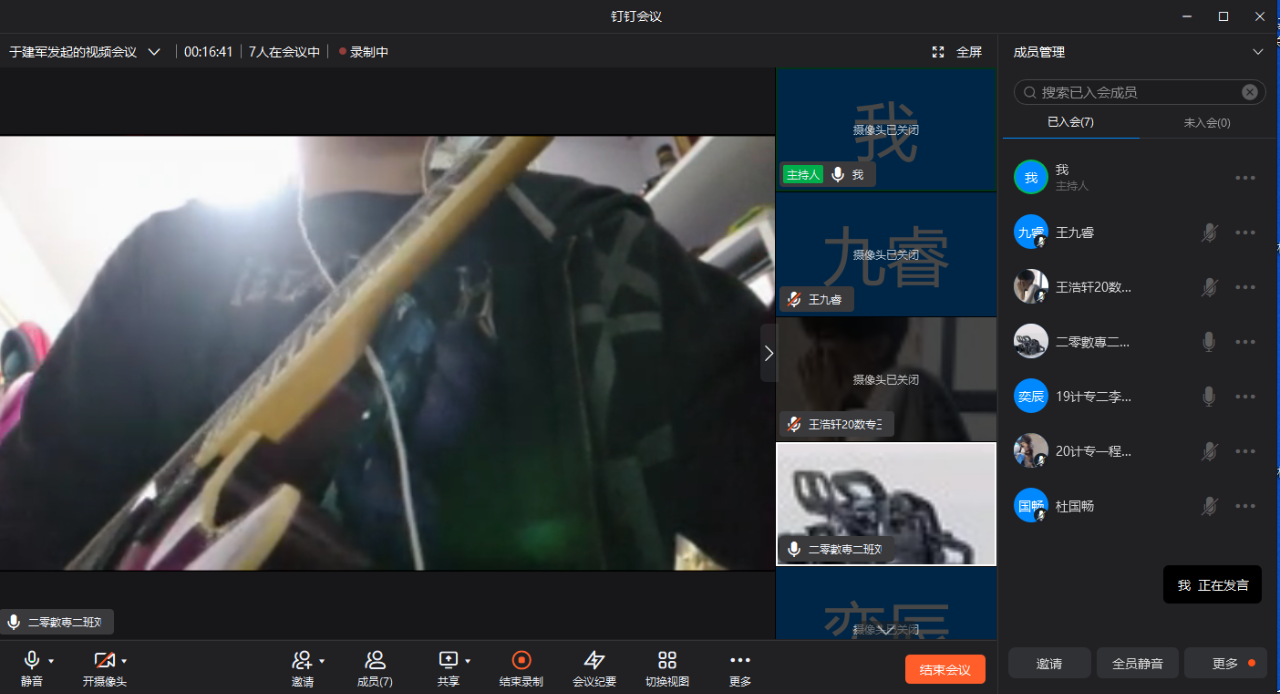
Task: Open more options for 19计专二李
Action: [x=1245, y=397]
